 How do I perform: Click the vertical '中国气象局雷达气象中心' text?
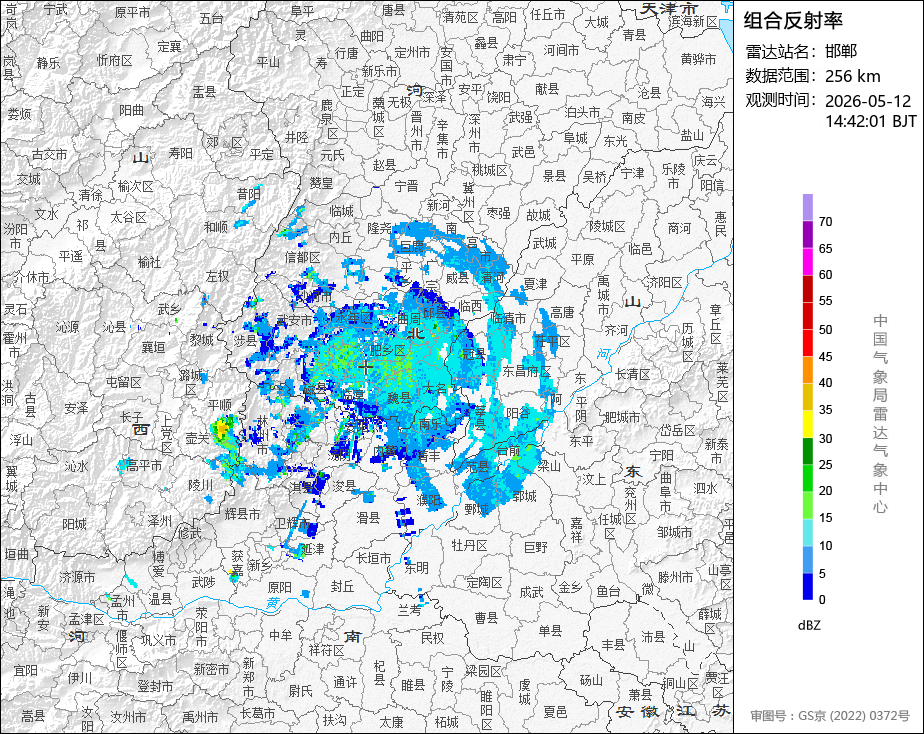880,414
